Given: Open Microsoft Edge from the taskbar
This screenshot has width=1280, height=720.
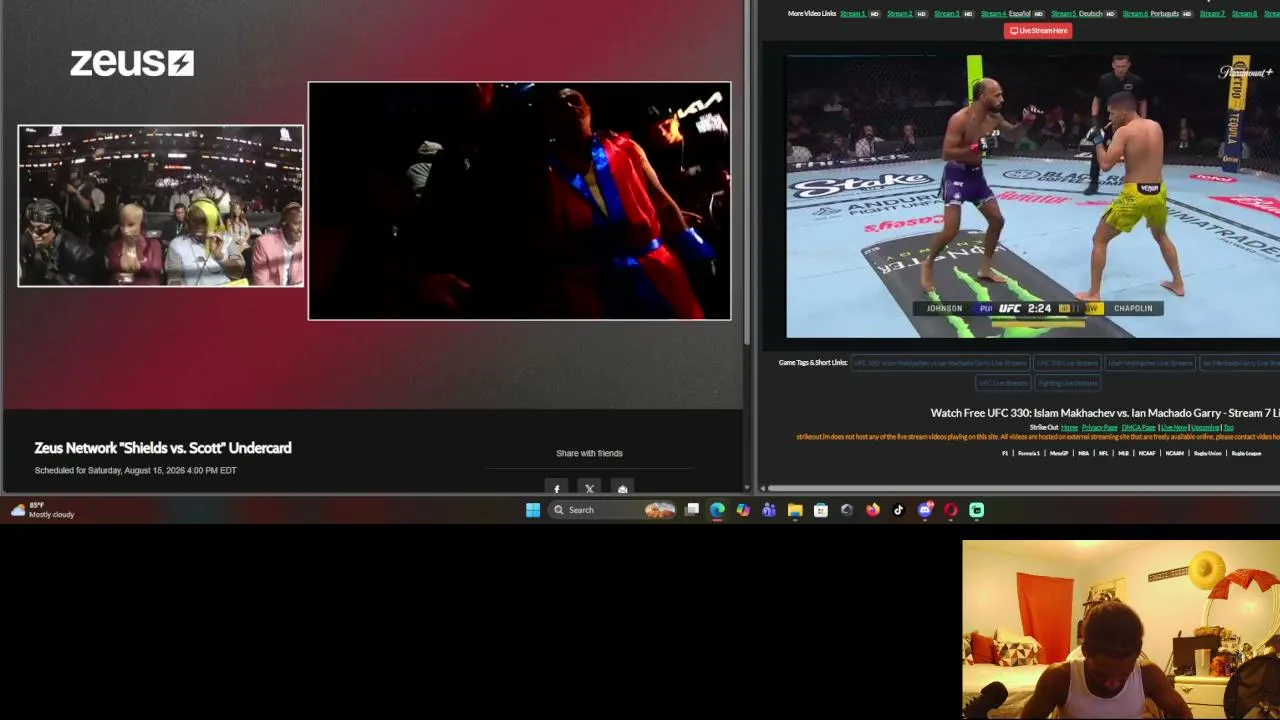Looking at the screenshot, I should [717, 510].
